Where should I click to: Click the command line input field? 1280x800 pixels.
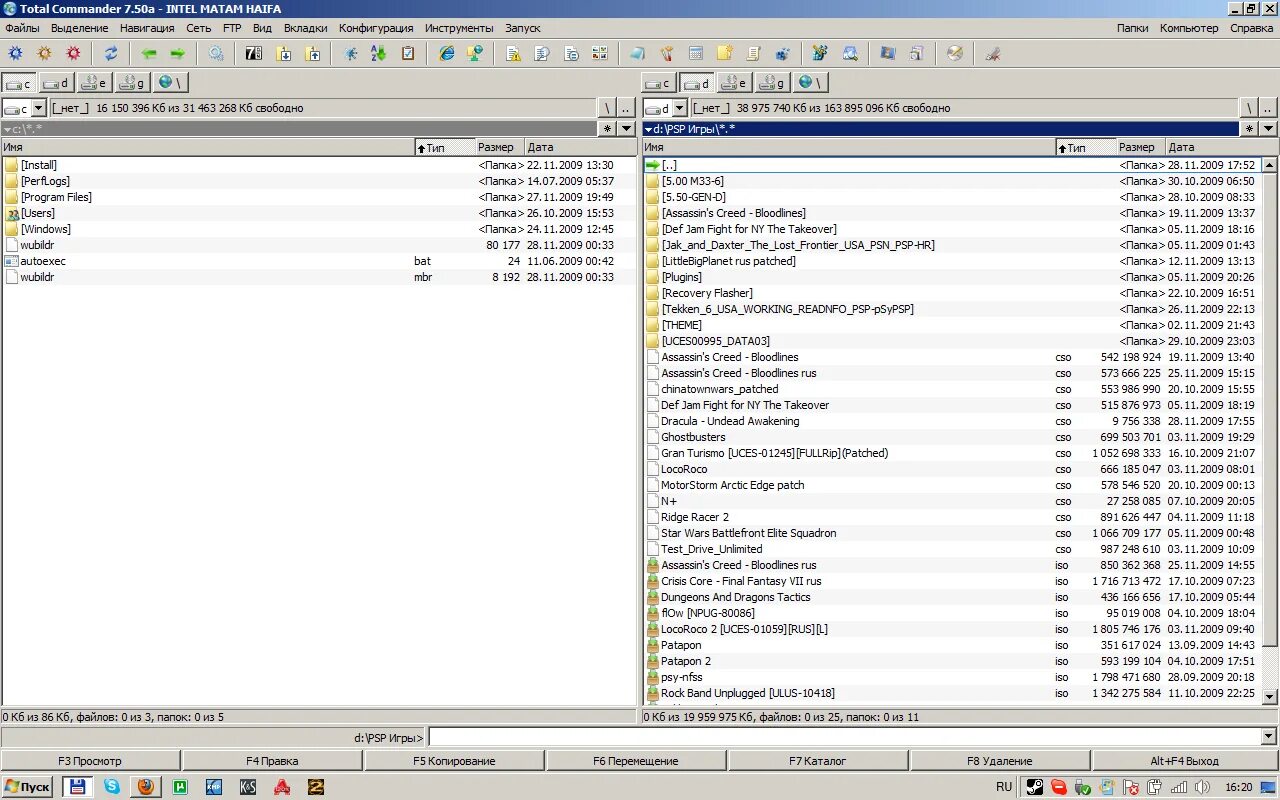(x=844, y=737)
